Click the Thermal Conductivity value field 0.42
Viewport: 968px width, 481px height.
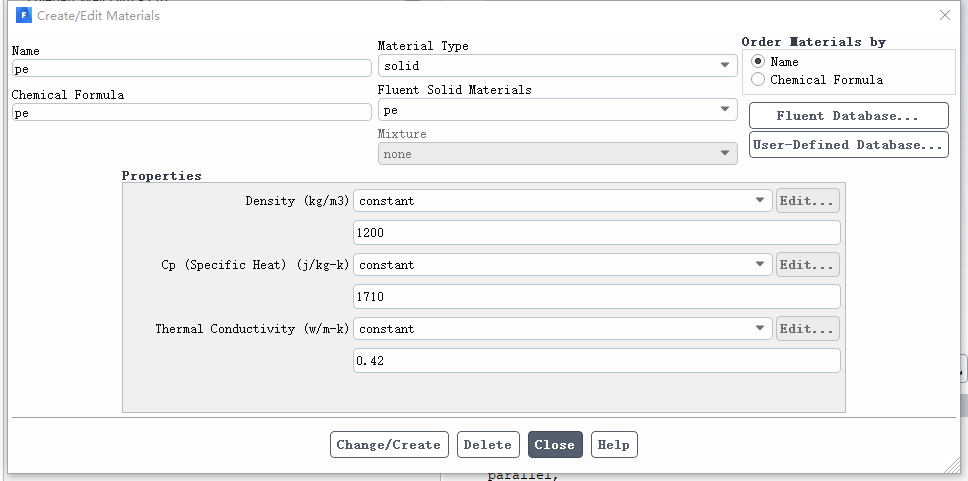coord(596,361)
